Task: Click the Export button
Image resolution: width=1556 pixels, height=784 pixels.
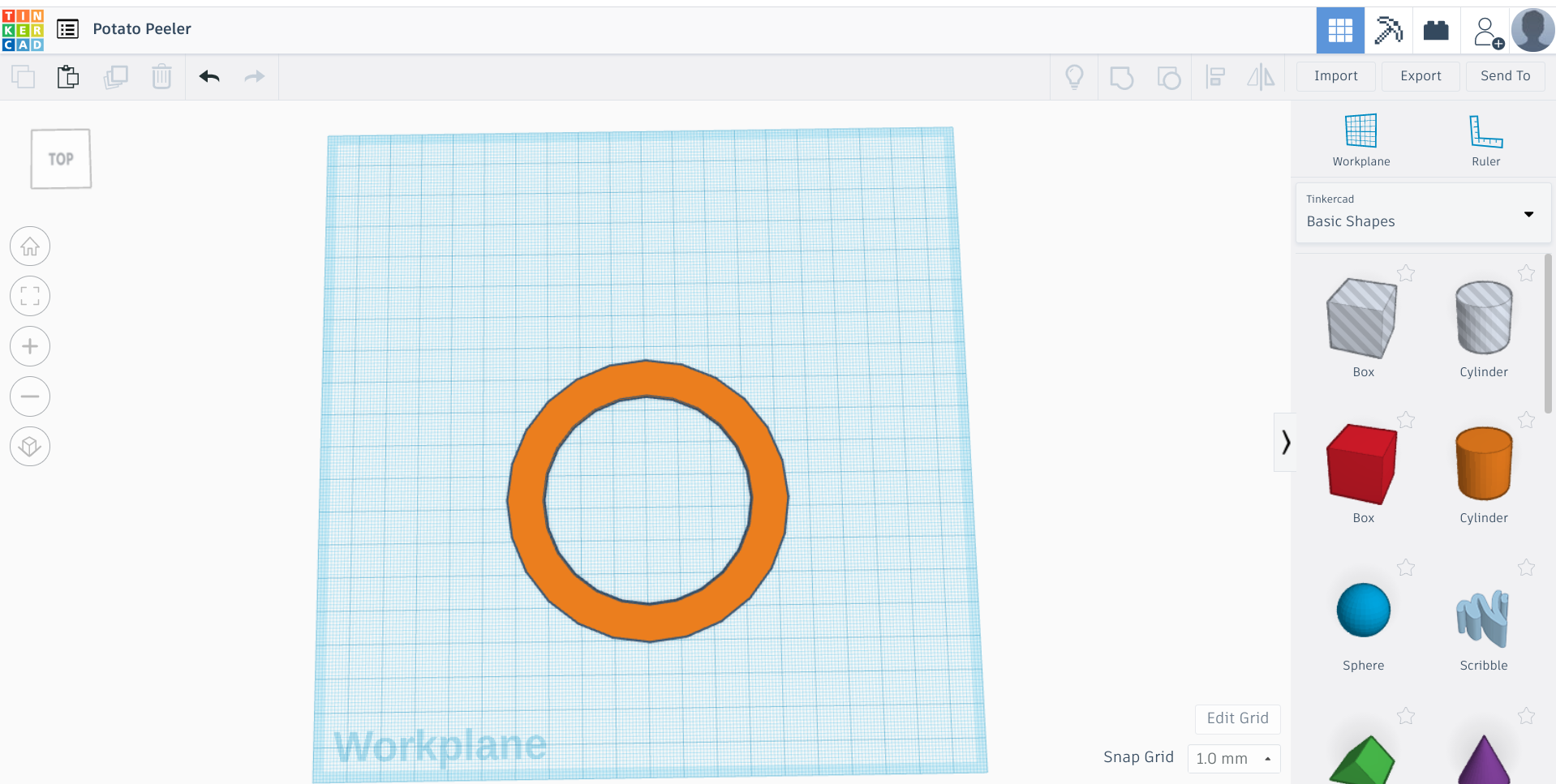Action: pyautogui.click(x=1421, y=76)
